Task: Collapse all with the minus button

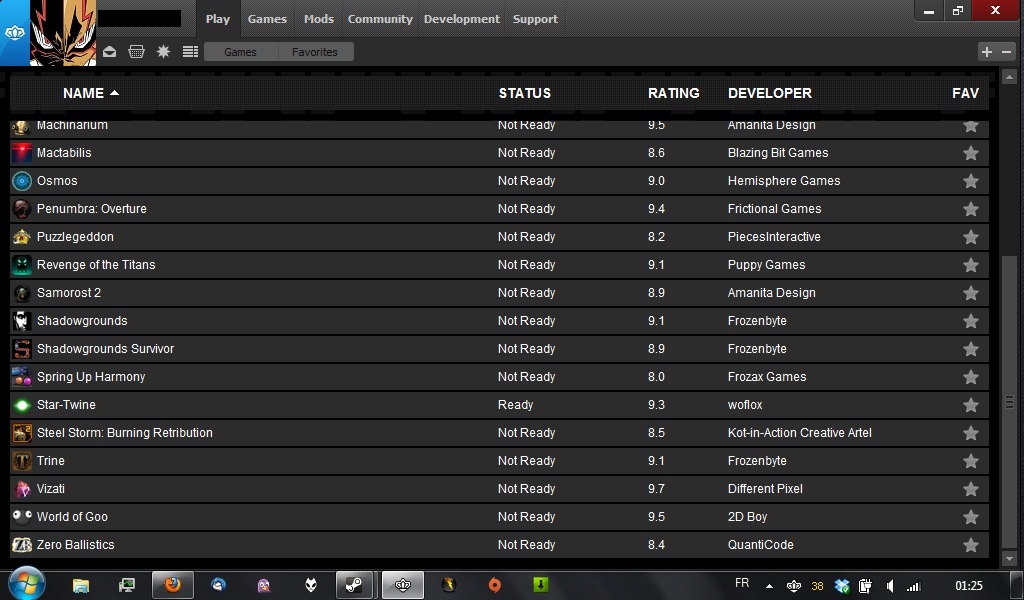Action: coord(1006,52)
